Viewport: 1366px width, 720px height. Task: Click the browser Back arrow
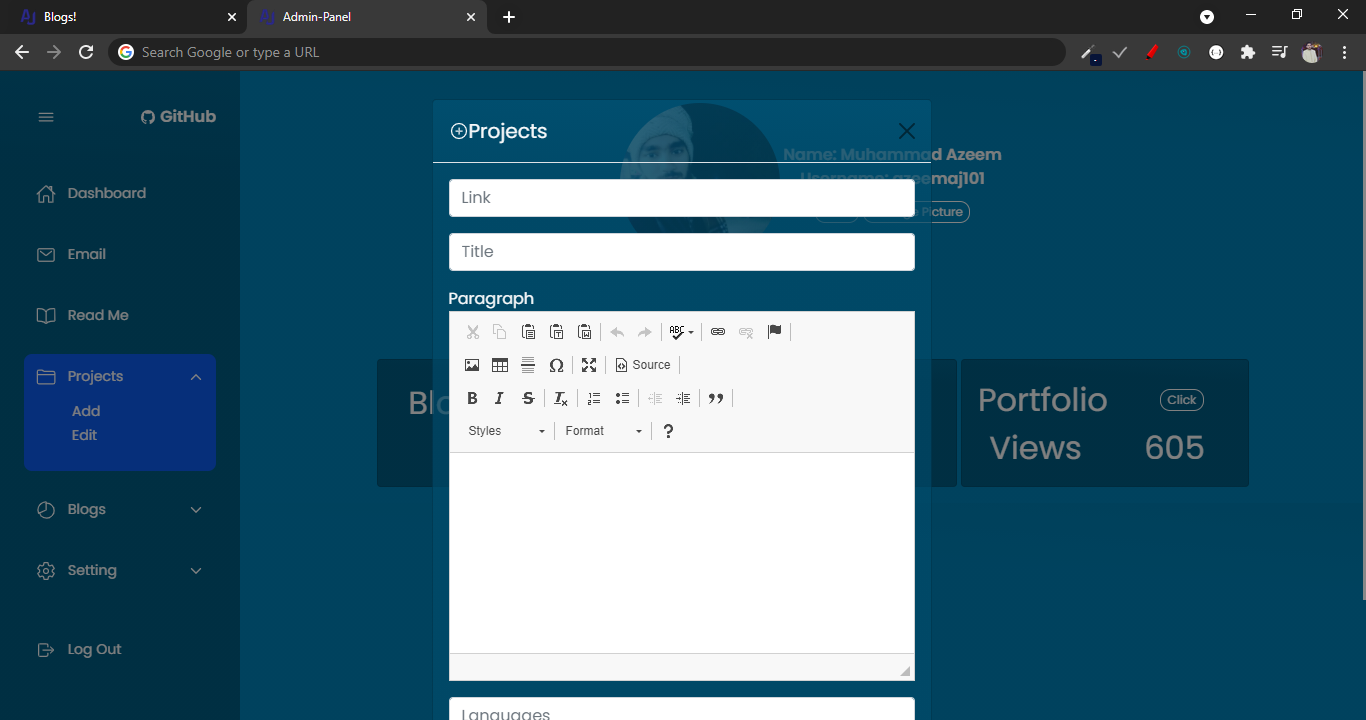click(x=22, y=52)
